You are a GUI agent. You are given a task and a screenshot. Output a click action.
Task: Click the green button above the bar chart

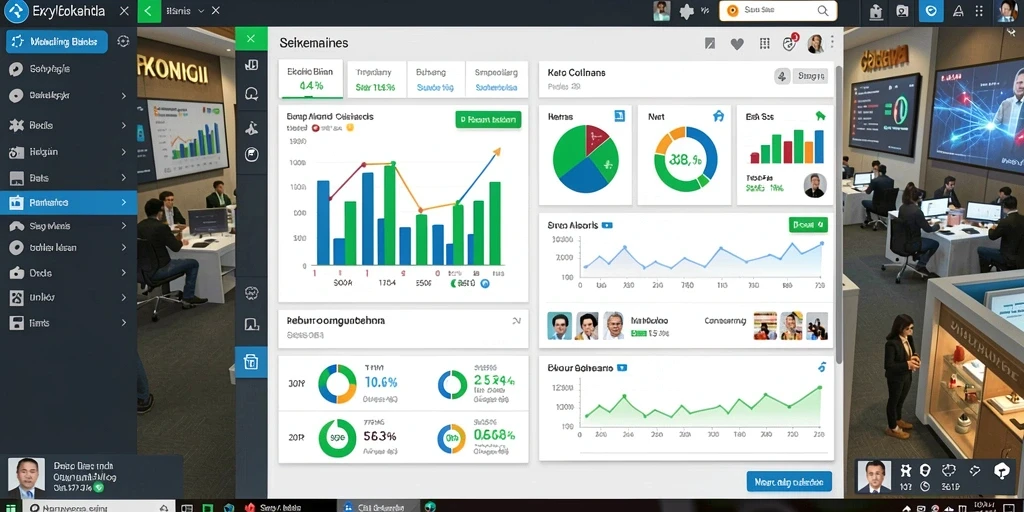pos(488,120)
